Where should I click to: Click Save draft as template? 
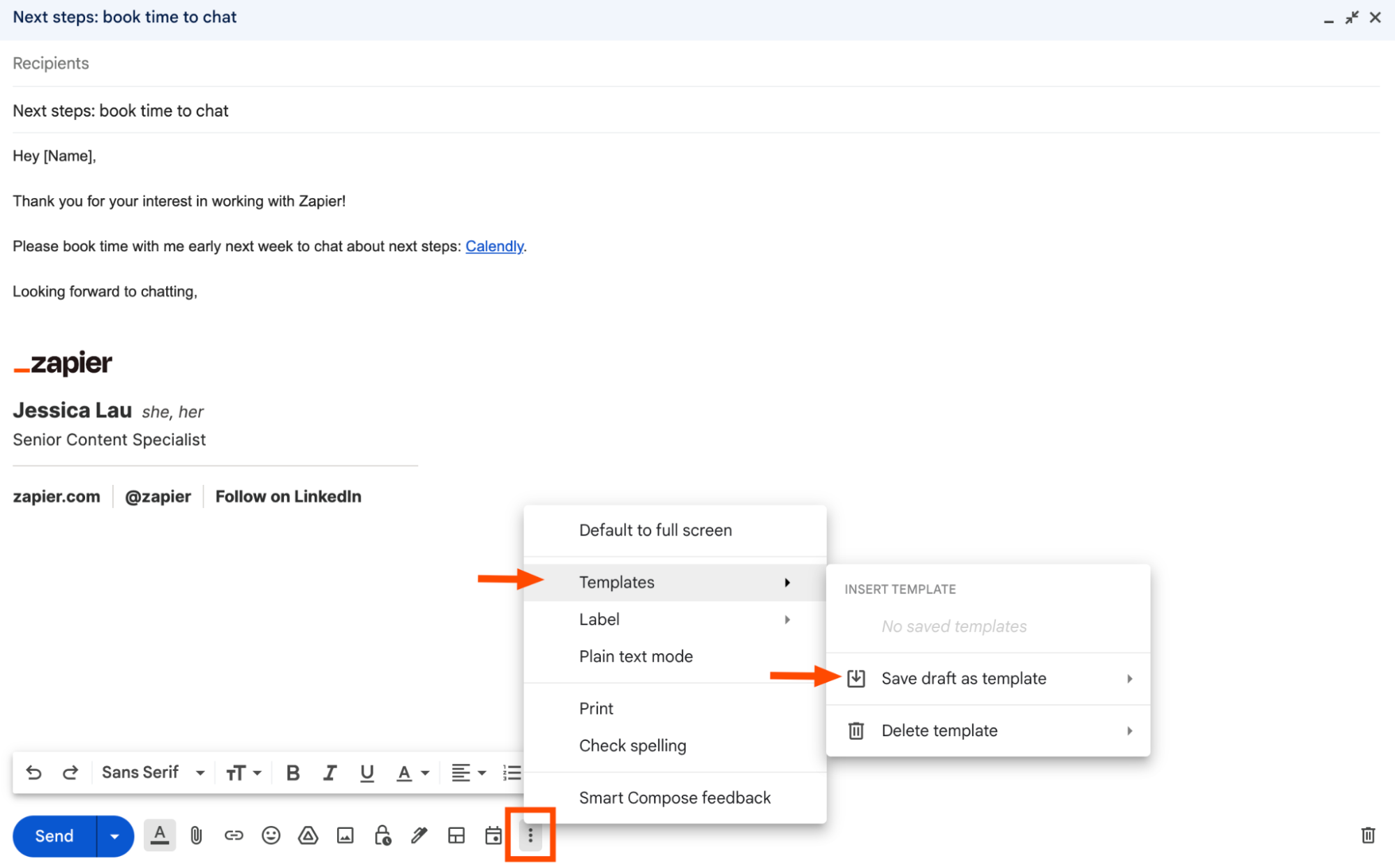[988, 679]
